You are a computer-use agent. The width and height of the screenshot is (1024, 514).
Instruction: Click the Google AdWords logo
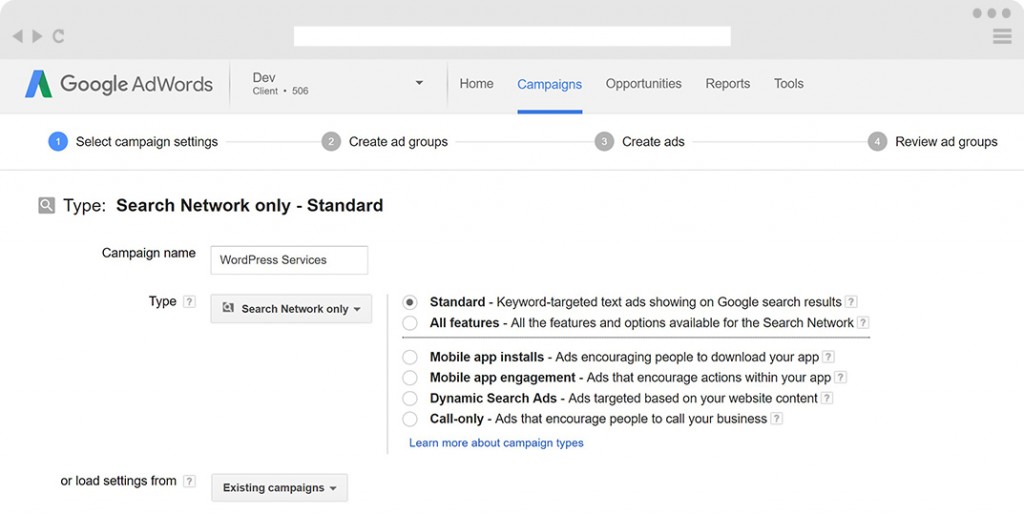pos(119,84)
